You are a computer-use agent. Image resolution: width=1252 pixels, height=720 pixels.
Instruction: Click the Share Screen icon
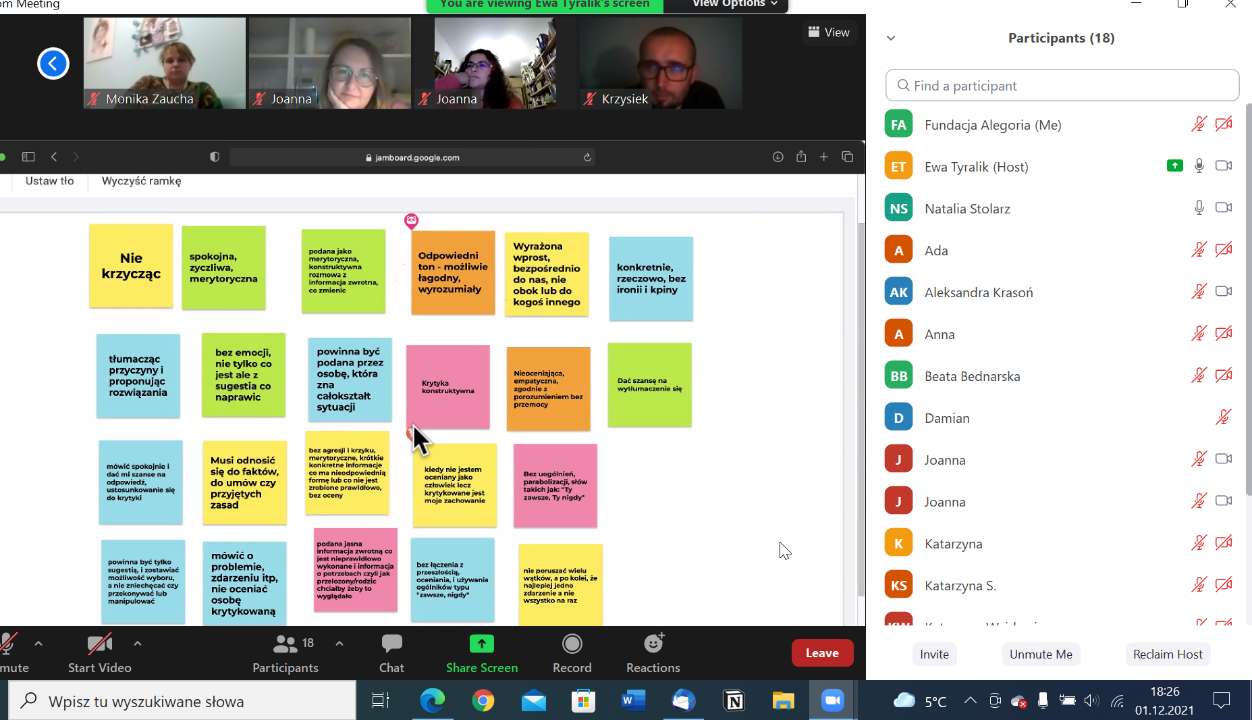click(481, 645)
